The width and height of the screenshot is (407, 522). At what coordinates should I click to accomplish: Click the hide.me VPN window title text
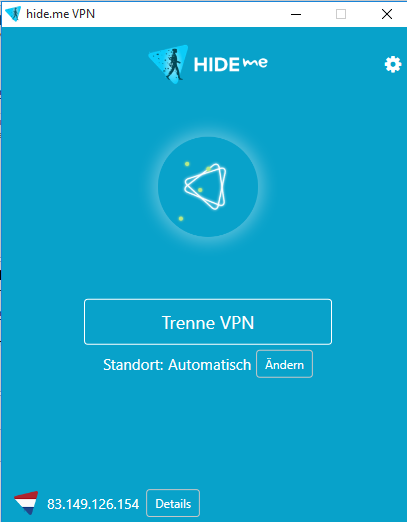60,14
